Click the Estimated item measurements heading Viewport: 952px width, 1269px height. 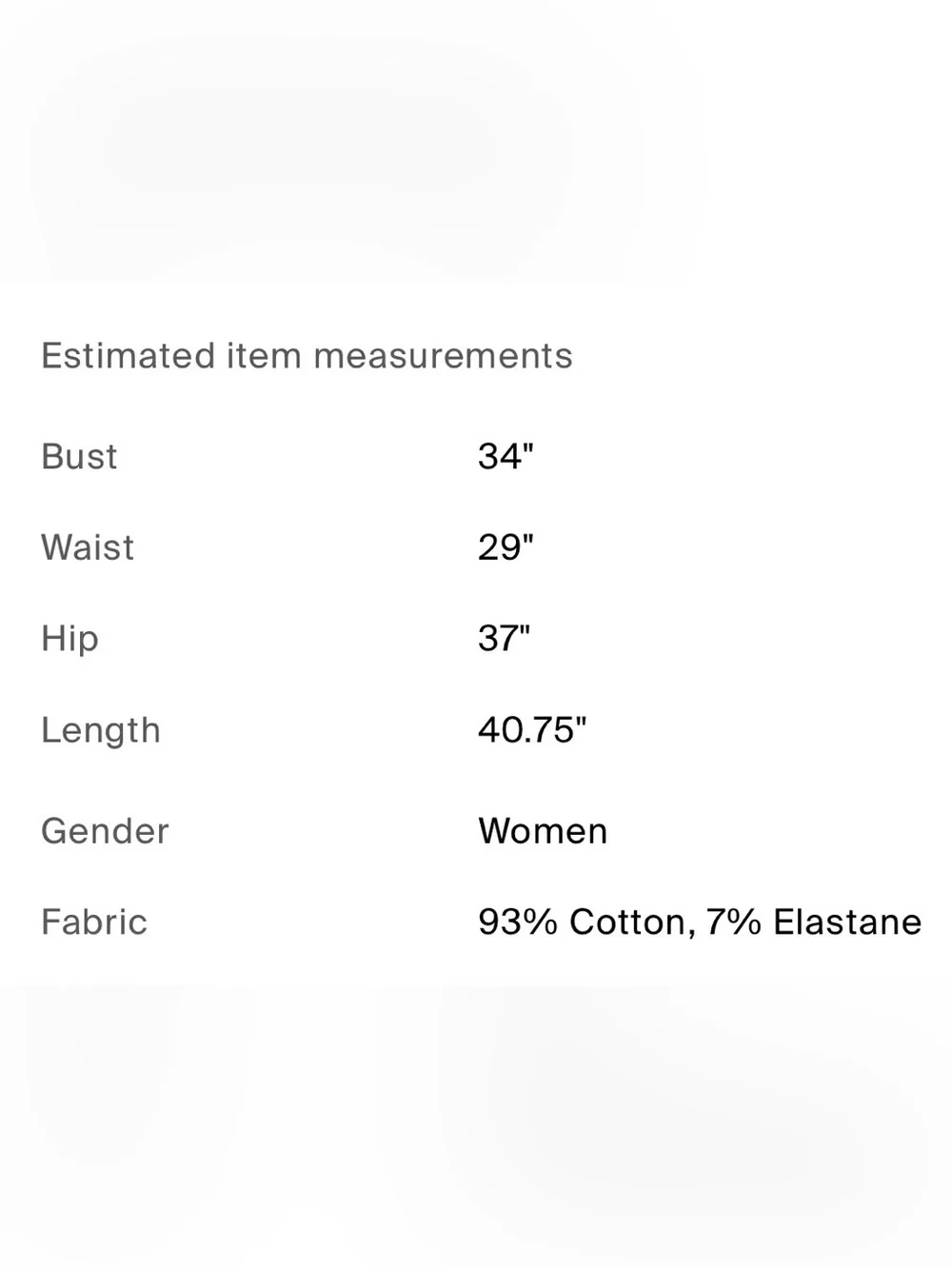pos(307,356)
